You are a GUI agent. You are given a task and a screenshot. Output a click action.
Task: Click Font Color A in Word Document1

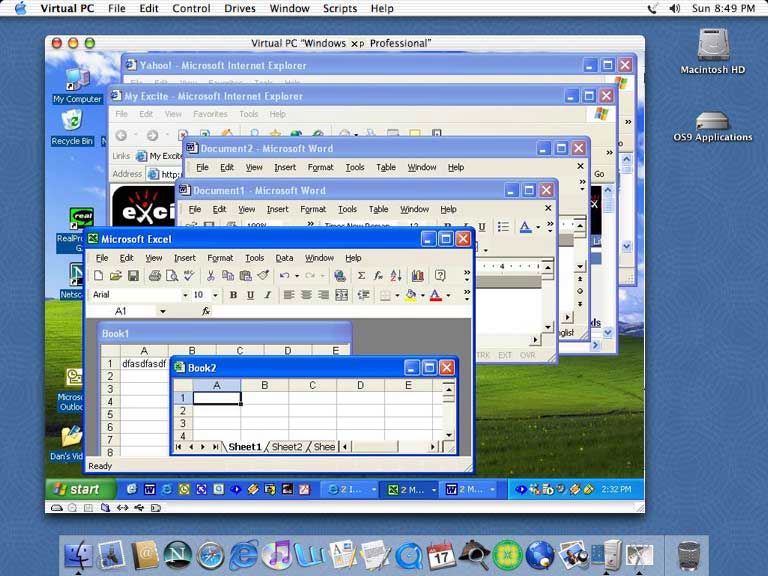coord(525,227)
